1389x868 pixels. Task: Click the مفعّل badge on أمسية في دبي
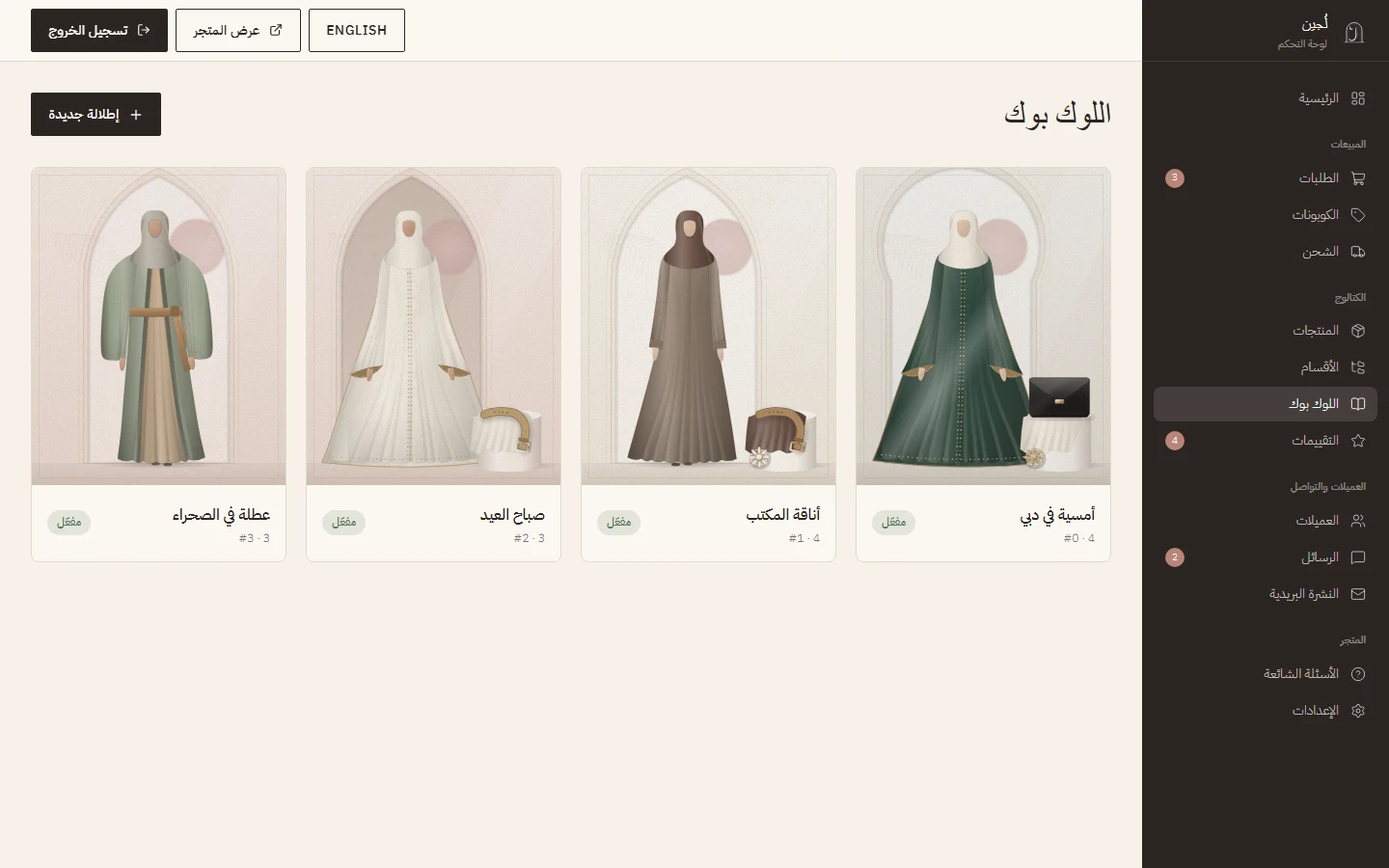coord(894,522)
